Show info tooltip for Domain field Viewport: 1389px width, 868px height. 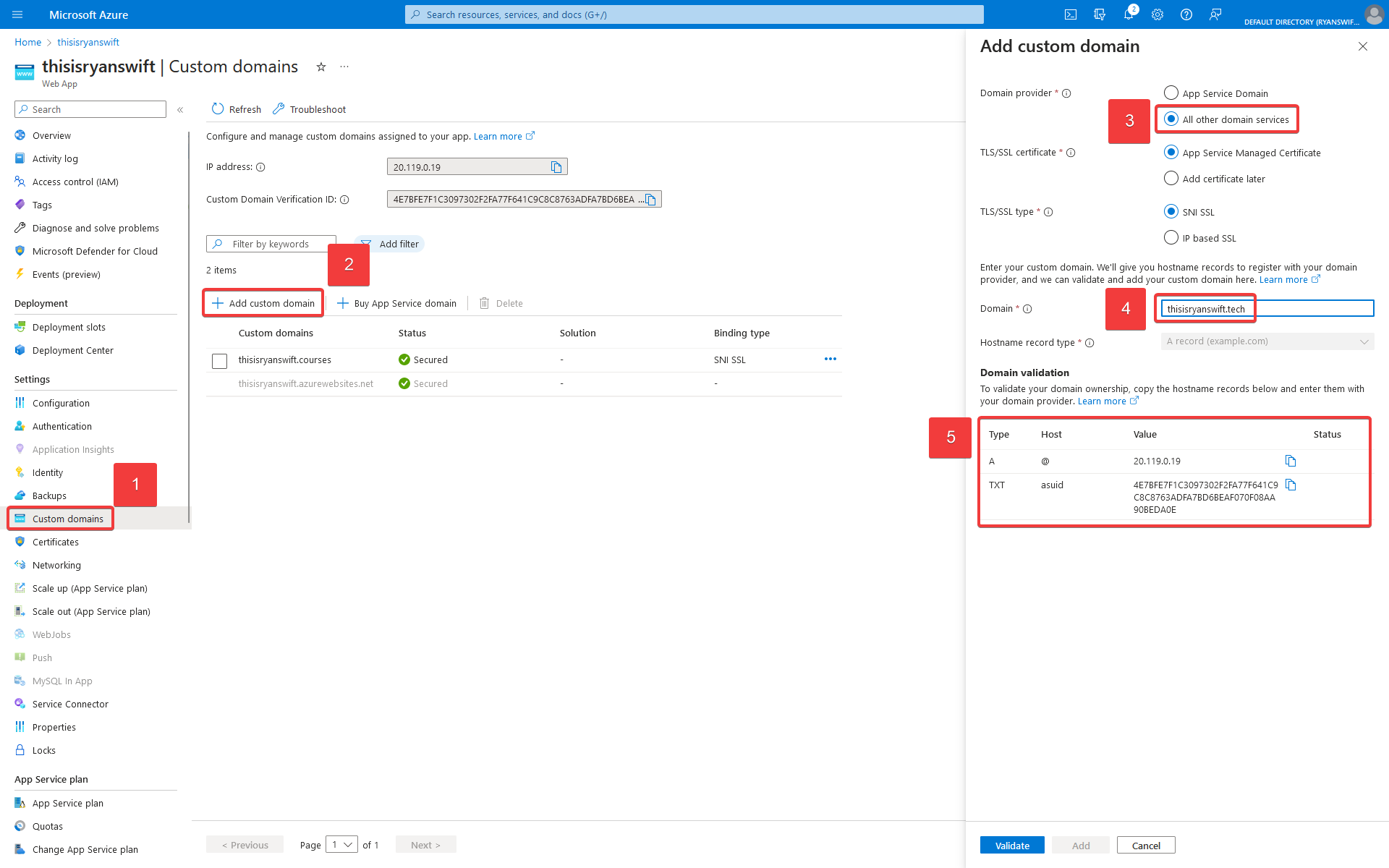coord(1027,309)
